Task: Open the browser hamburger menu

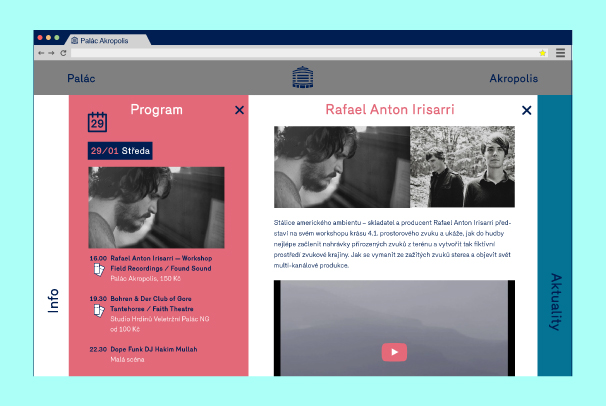Action: point(561,52)
